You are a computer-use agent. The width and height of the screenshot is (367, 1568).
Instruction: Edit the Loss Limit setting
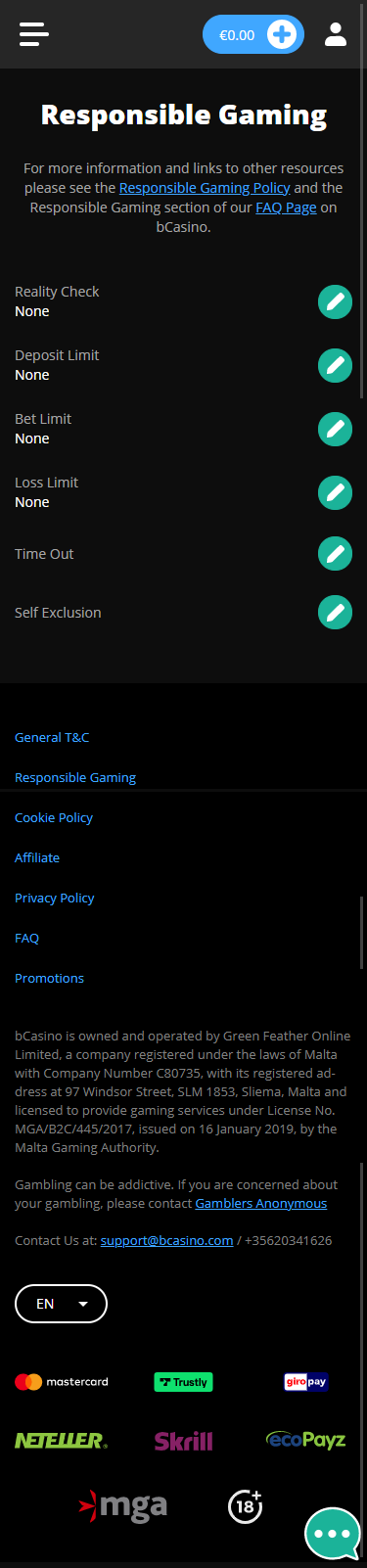pos(335,492)
